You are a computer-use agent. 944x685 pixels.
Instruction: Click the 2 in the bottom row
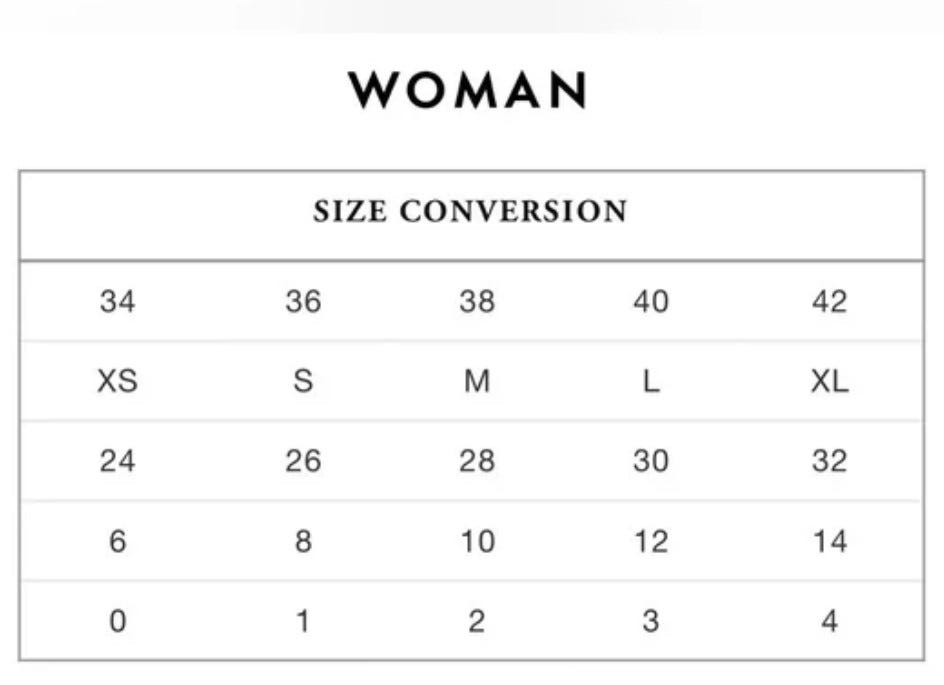point(477,621)
